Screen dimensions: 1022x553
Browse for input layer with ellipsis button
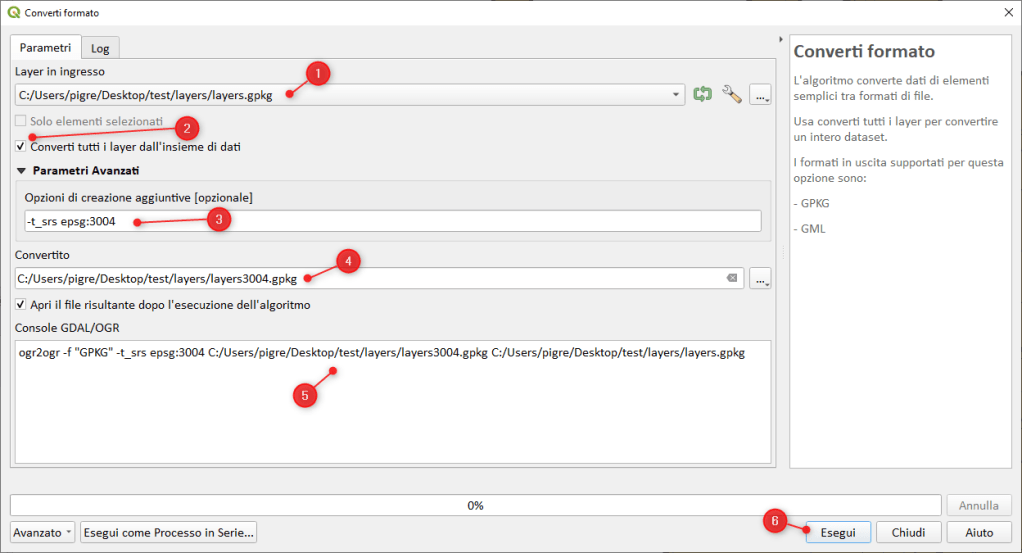(761, 95)
